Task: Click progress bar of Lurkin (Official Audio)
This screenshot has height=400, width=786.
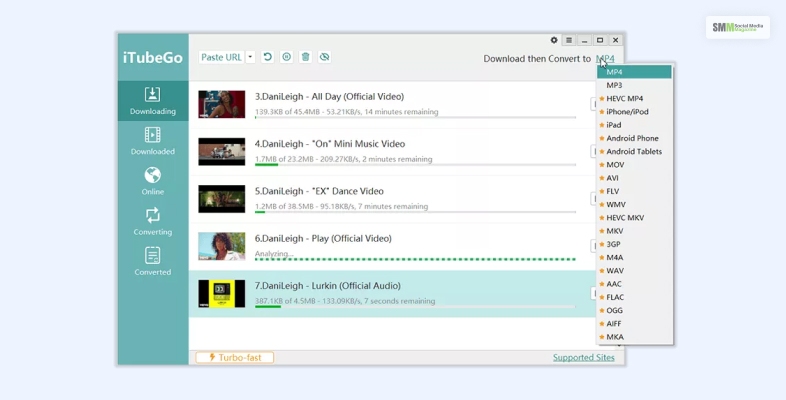Action: 415,307
